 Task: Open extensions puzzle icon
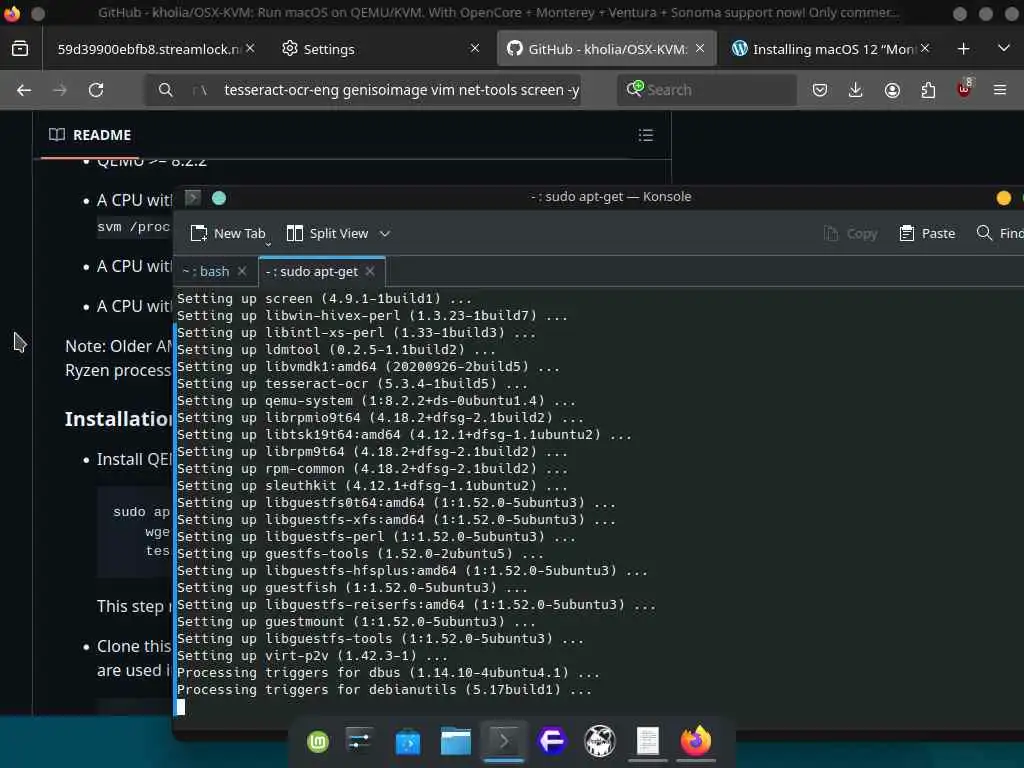click(928, 90)
